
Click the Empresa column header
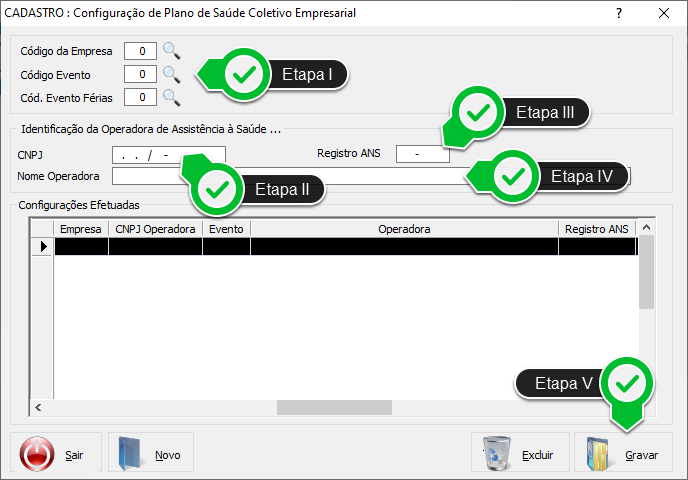[81, 229]
